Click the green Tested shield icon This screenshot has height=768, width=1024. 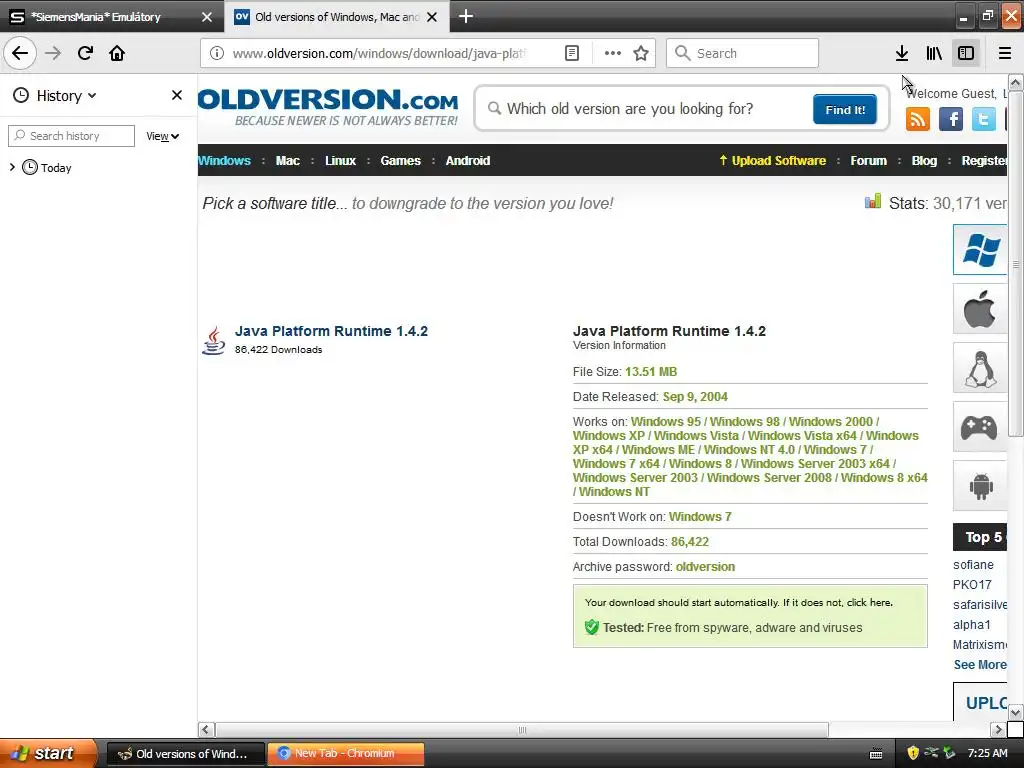tap(592, 628)
